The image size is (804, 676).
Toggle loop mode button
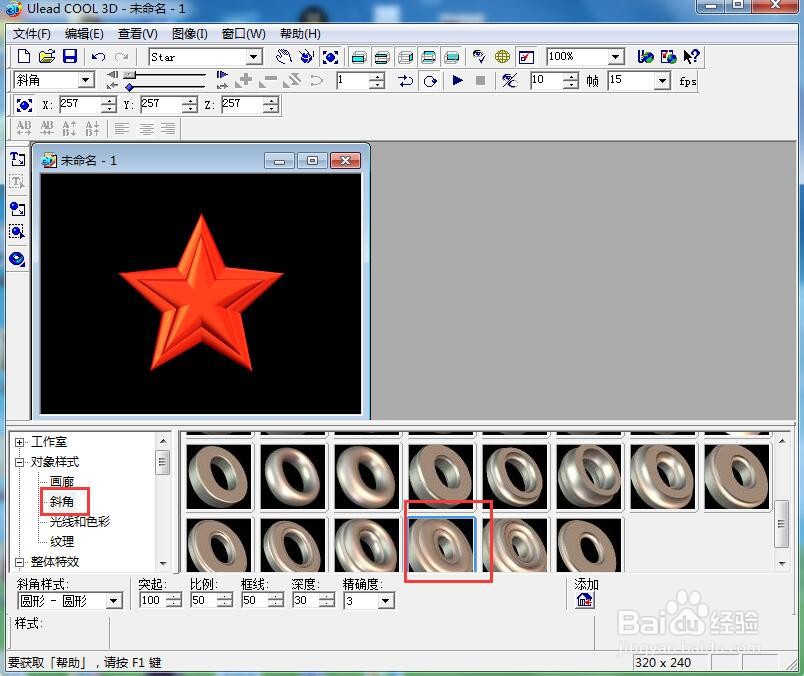[430, 81]
